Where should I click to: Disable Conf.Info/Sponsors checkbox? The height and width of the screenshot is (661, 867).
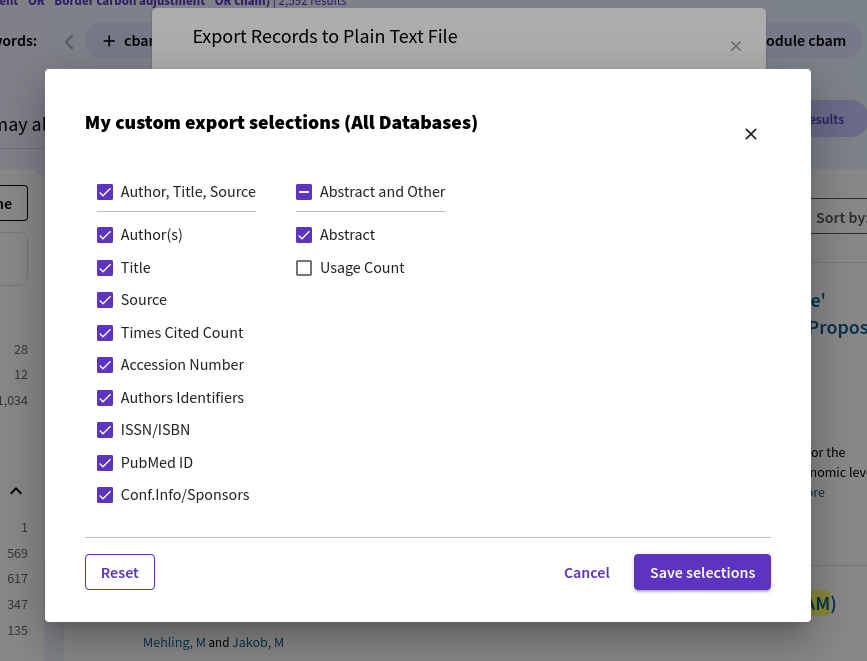coord(105,495)
